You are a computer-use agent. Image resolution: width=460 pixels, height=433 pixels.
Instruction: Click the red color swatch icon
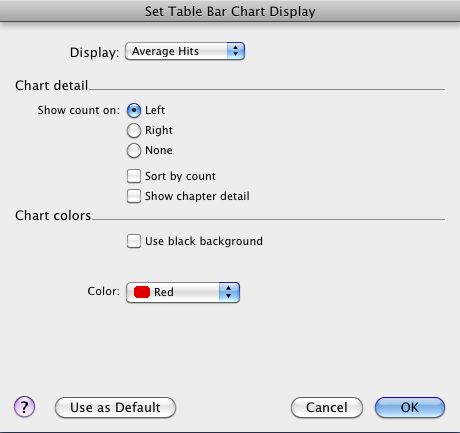tap(142, 292)
